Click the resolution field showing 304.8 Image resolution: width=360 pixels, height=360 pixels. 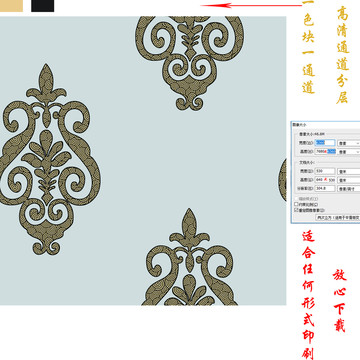[x=325, y=188]
